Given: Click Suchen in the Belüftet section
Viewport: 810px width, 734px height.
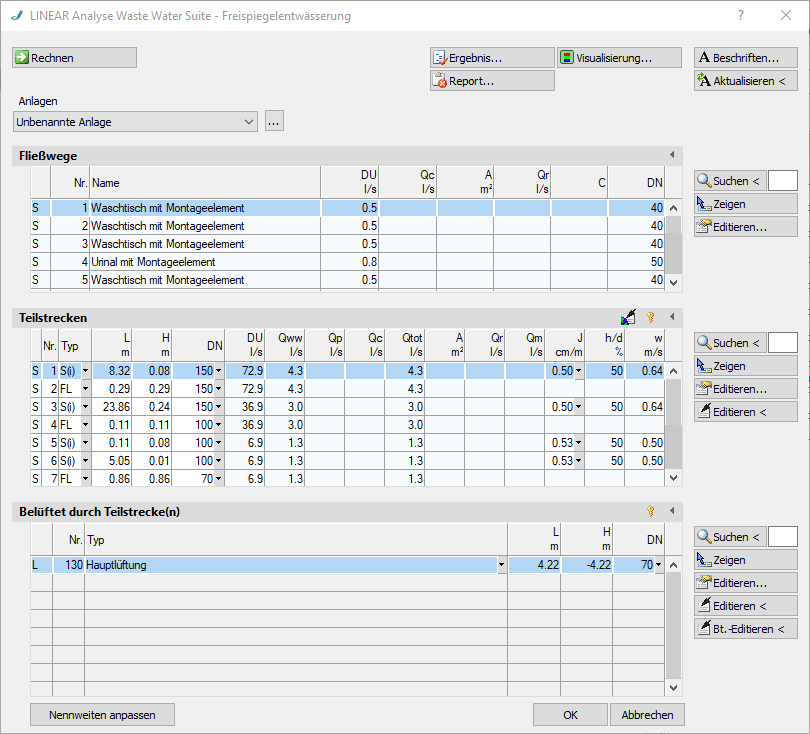Looking at the screenshot, I should point(729,537).
